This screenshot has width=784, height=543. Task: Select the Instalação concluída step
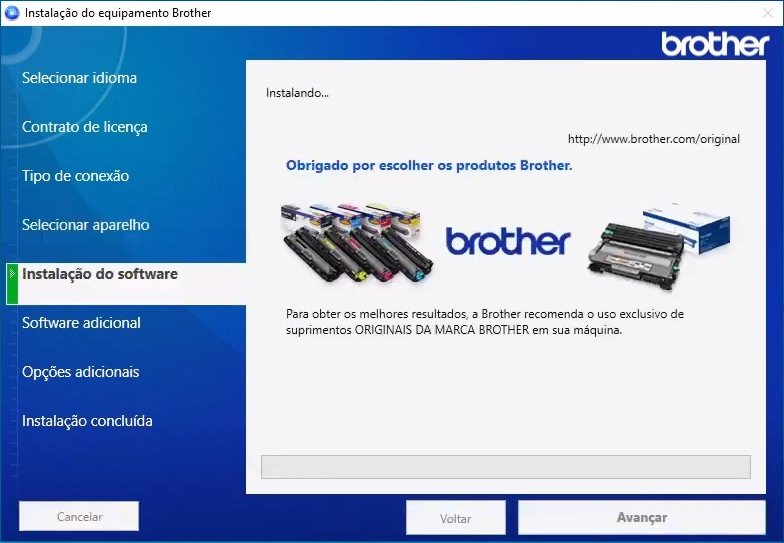click(87, 421)
